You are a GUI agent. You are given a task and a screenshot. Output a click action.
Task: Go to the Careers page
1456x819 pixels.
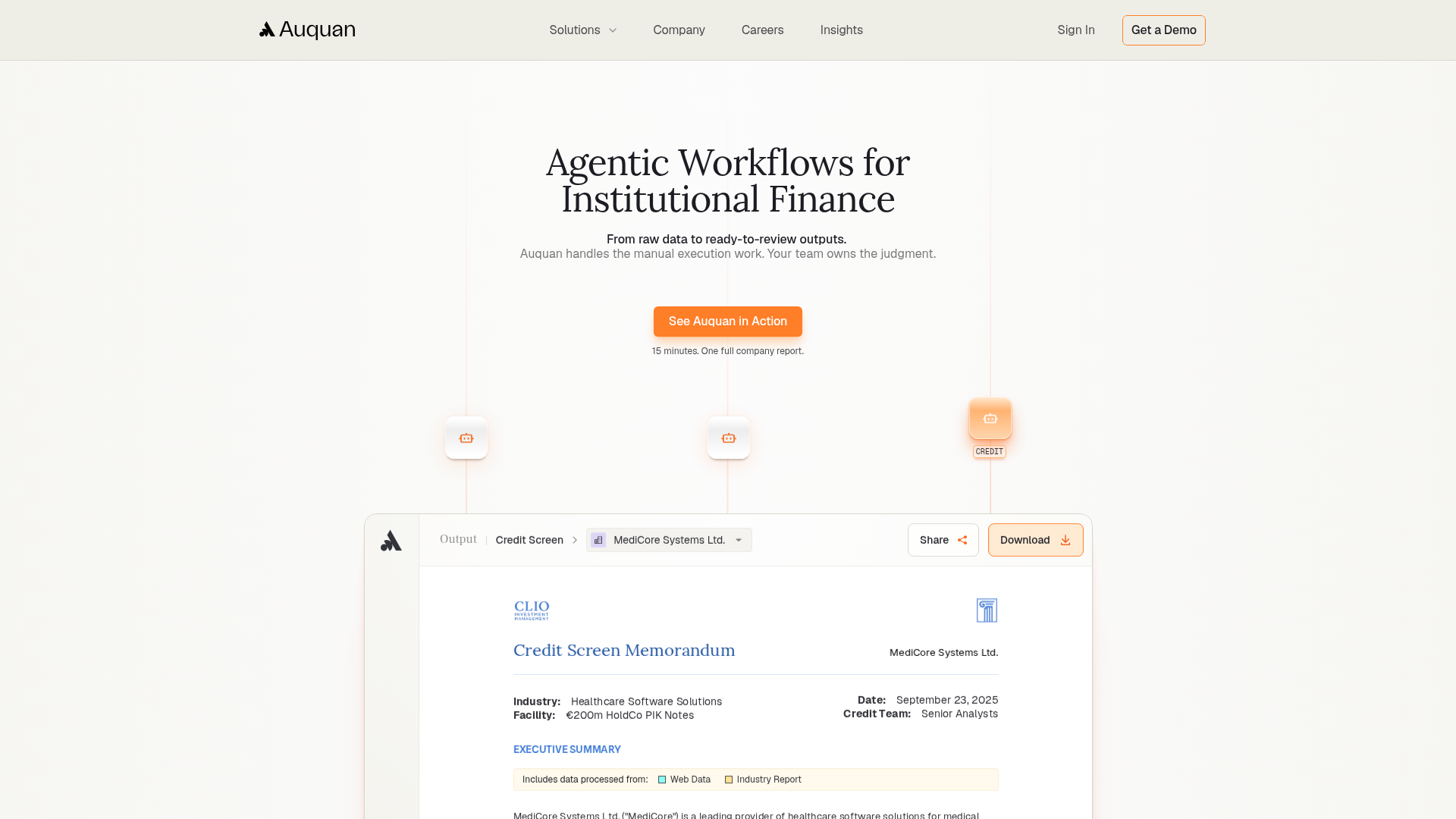coord(762,30)
